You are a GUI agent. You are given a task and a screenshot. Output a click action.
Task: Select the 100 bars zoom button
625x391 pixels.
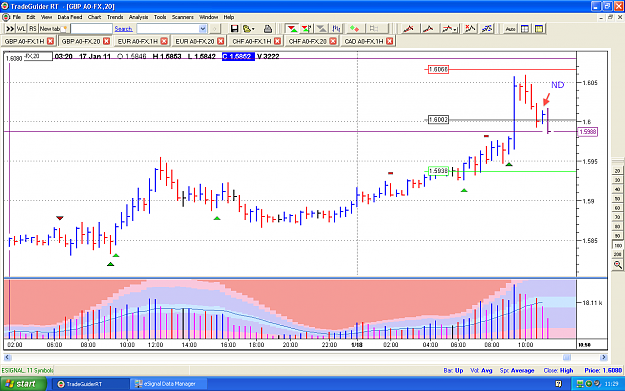617,246
